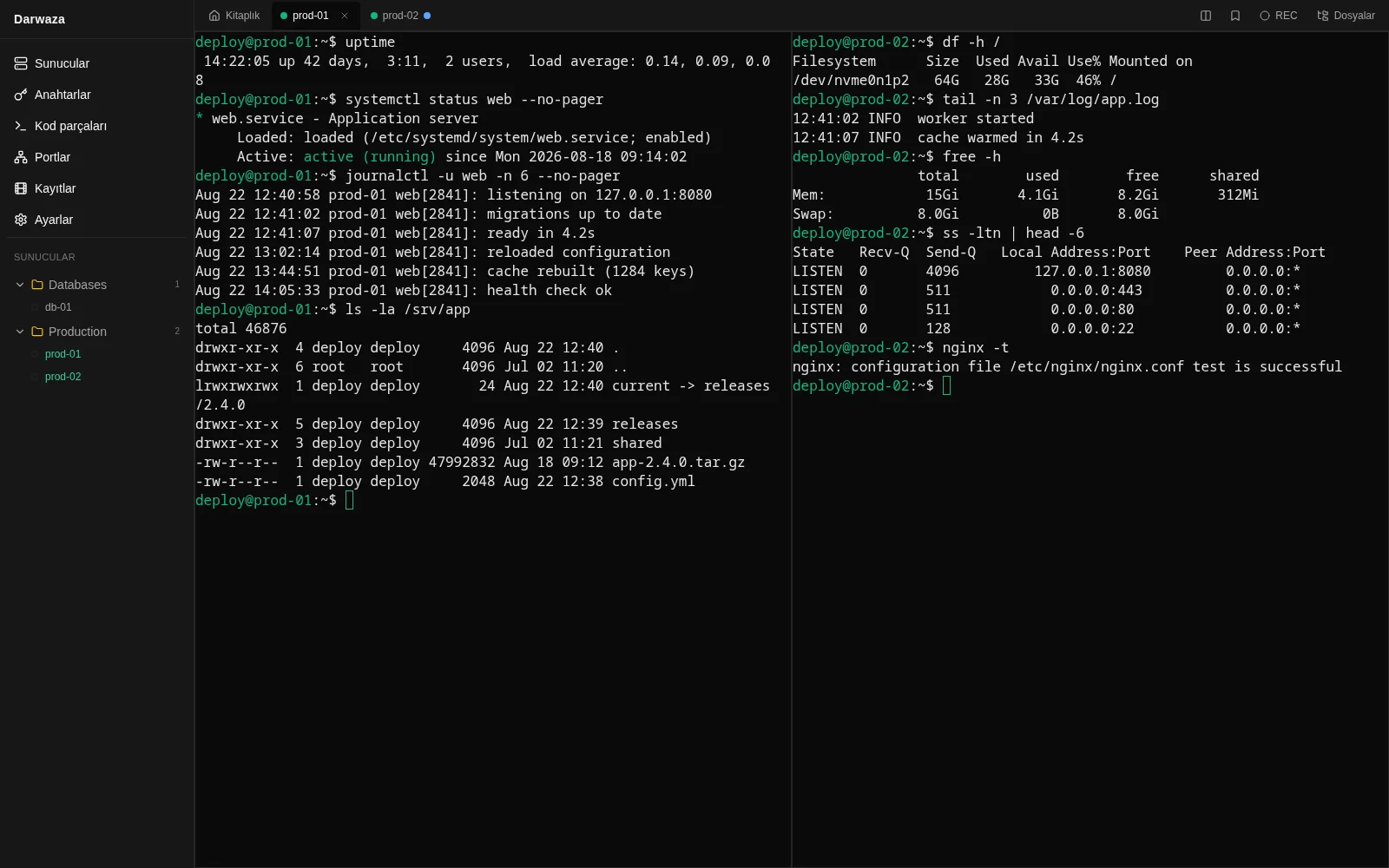Viewport: 1389px width, 868px height.
Task: Select prod-02 in server tree
Action: pyautogui.click(x=63, y=377)
